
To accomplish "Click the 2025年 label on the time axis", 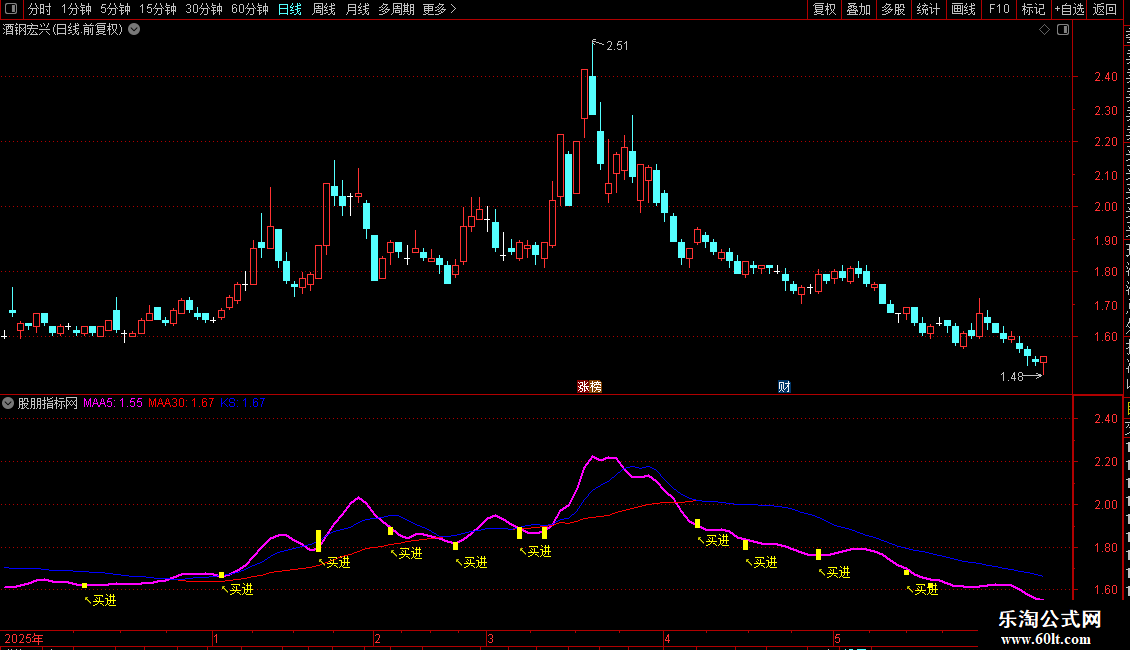I will pyautogui.click(x=24, y=638).
